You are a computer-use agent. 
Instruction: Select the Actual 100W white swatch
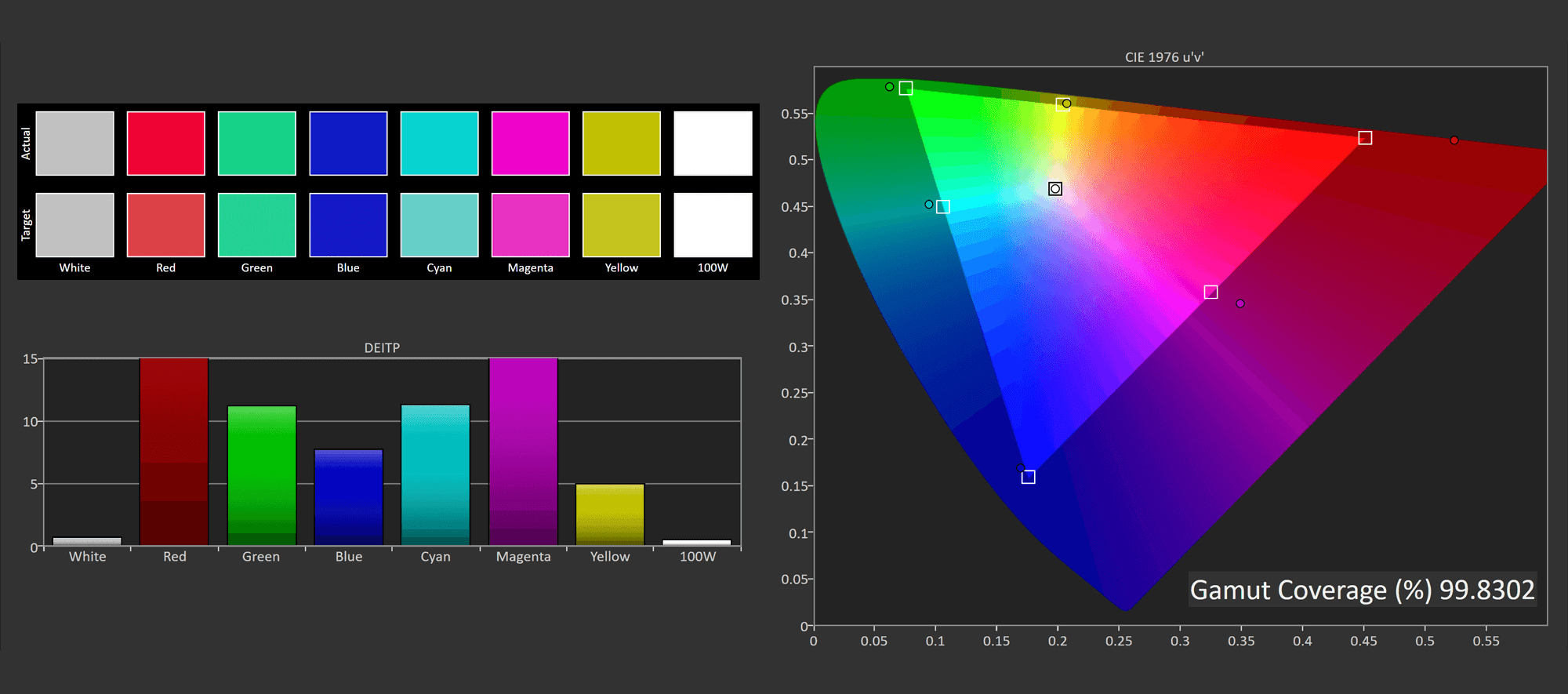pos(713,144)
